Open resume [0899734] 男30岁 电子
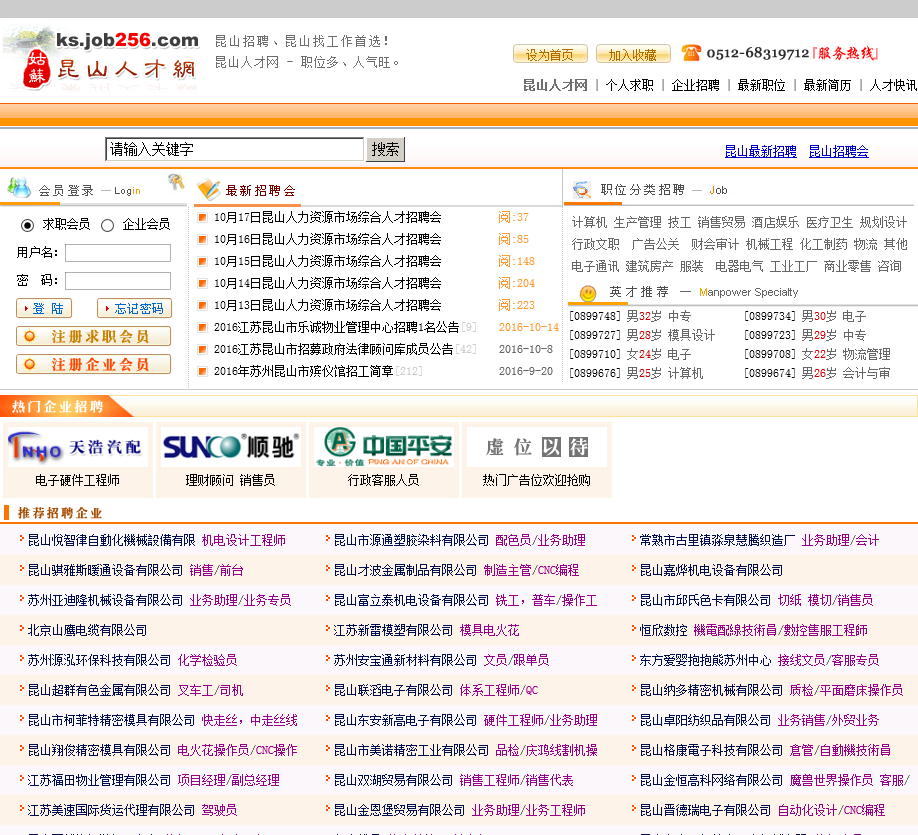Viewport: 918px width, 835px height. [x=805, y=317]
